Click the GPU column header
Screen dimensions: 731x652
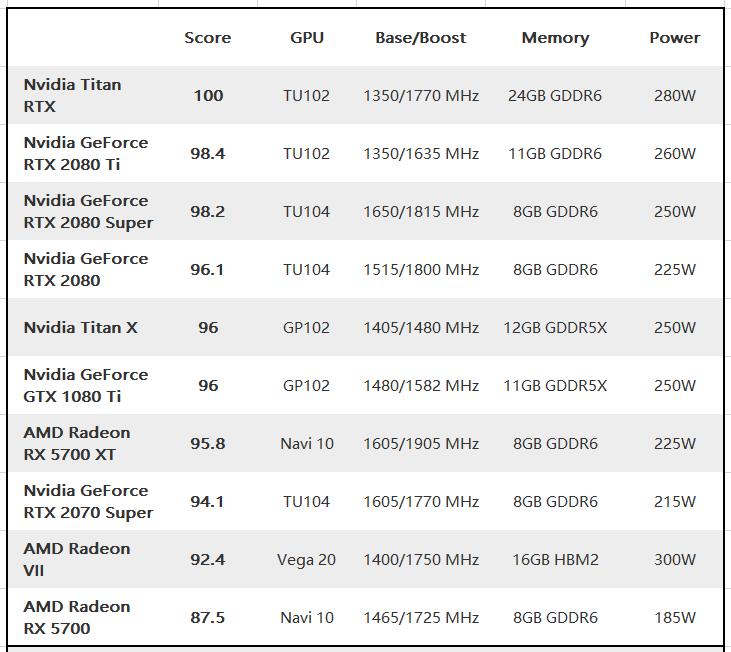(307, 38)
